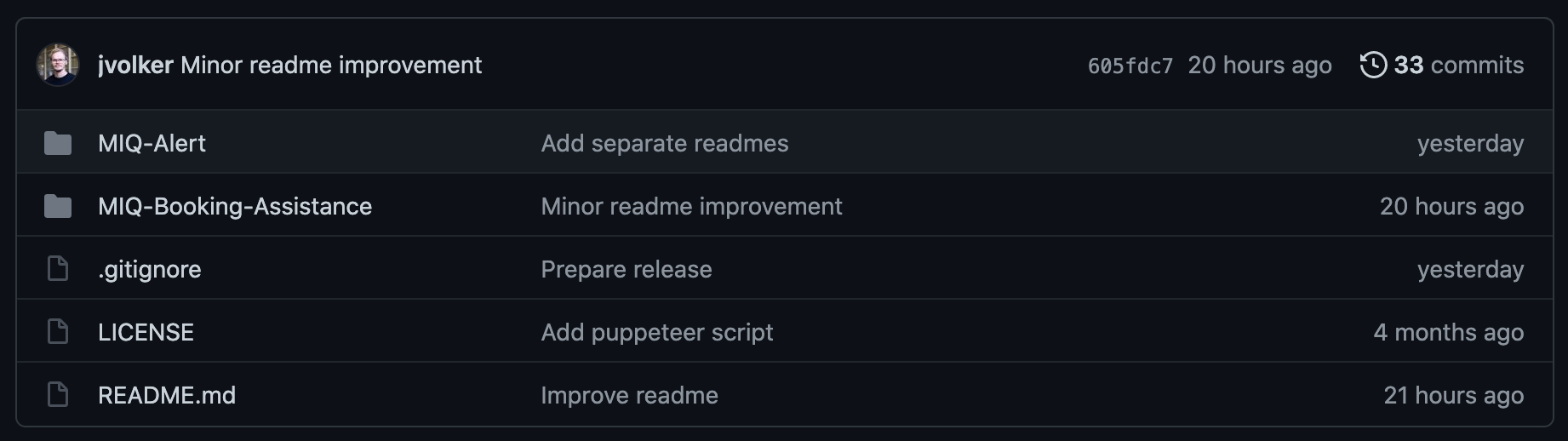1568x441 pixels.
Task: Open the MIQ-Booking-Assistance directory
Action: point(235,206)
